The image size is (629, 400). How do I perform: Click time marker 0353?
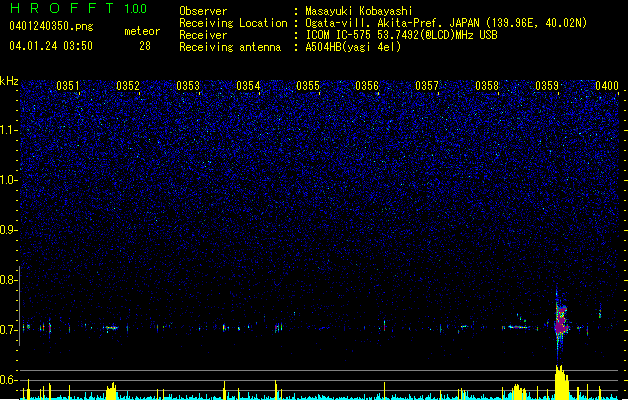click(x=188, y=86)
